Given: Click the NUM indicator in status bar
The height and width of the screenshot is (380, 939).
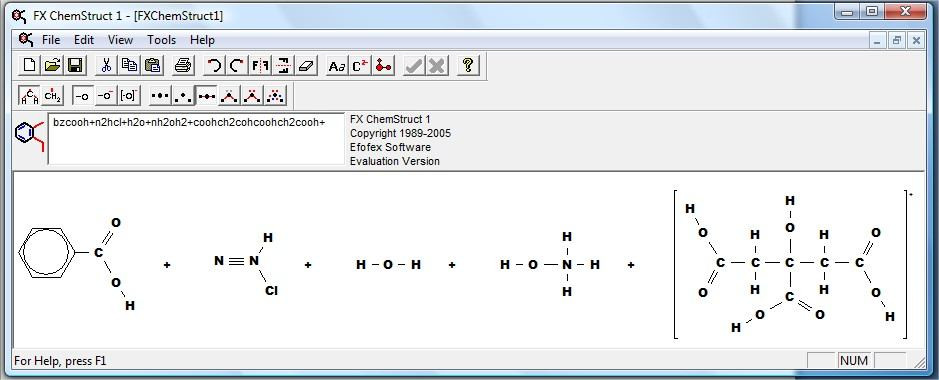Looking at the screenshot, I should 853,361.
